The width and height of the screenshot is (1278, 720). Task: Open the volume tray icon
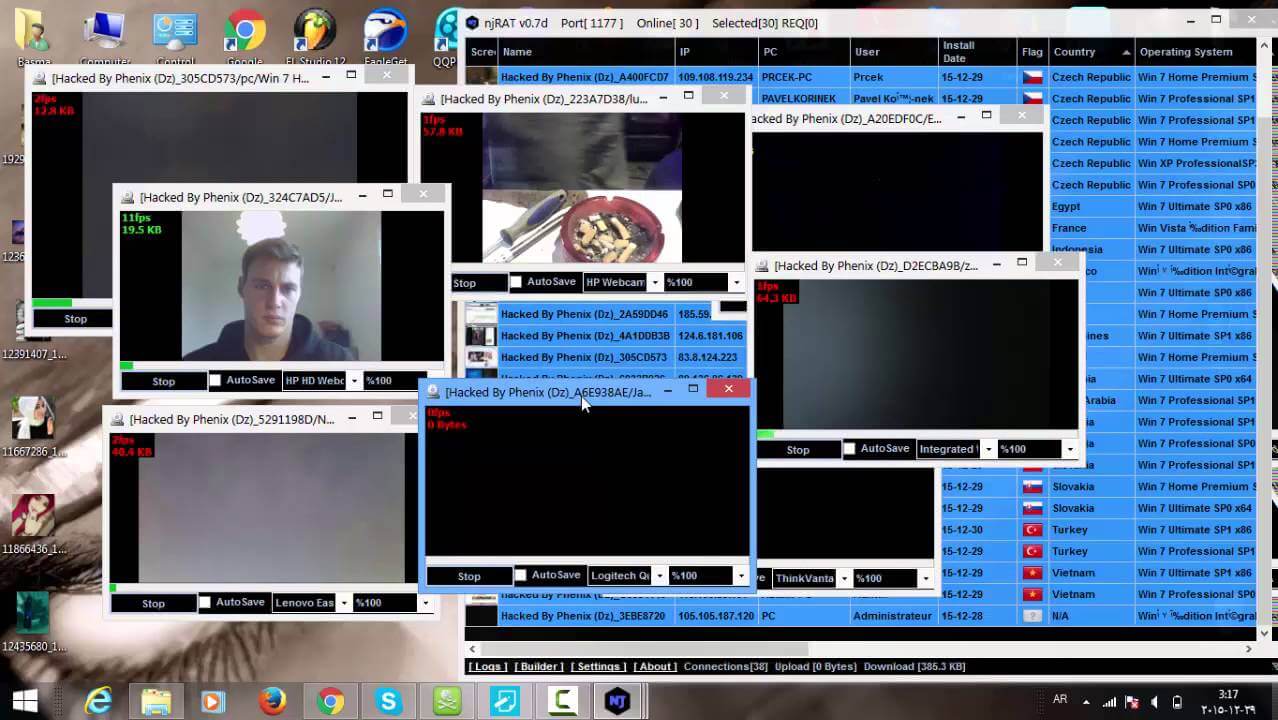(1155, 702)
